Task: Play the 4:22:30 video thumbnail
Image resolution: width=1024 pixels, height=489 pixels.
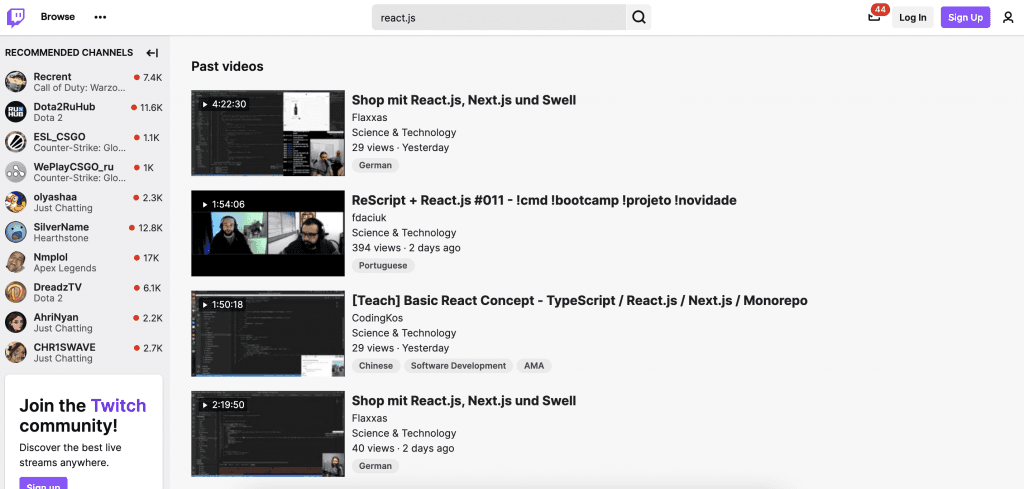Action: click(x=268, y=133)
